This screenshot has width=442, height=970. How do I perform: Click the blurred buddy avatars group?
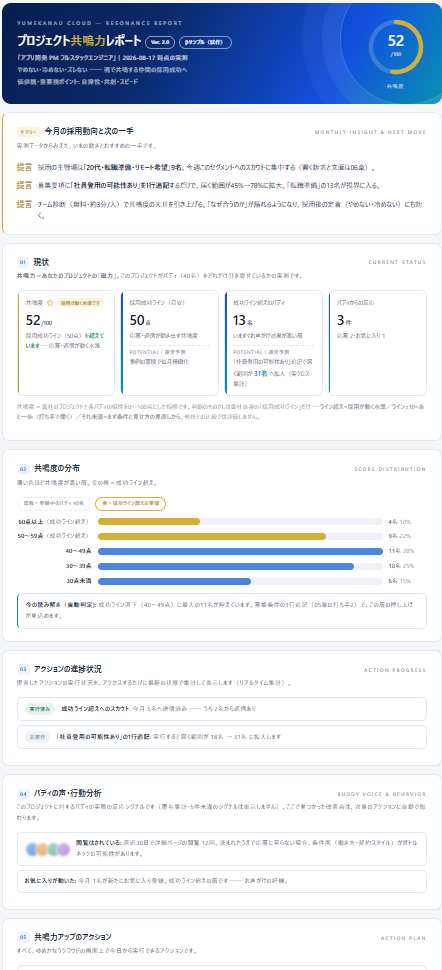point(48,849)
